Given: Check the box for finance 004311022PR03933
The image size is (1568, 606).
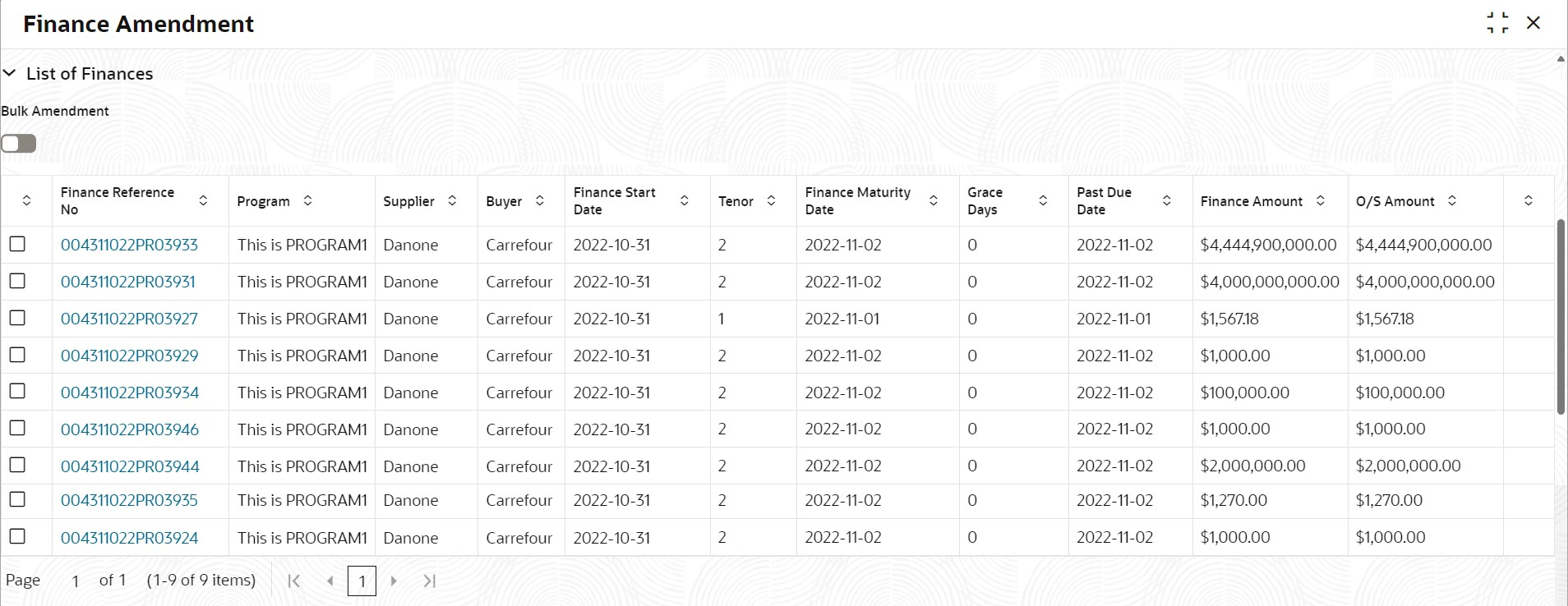Looking at the screenshot, I should (x=17, y=244).
